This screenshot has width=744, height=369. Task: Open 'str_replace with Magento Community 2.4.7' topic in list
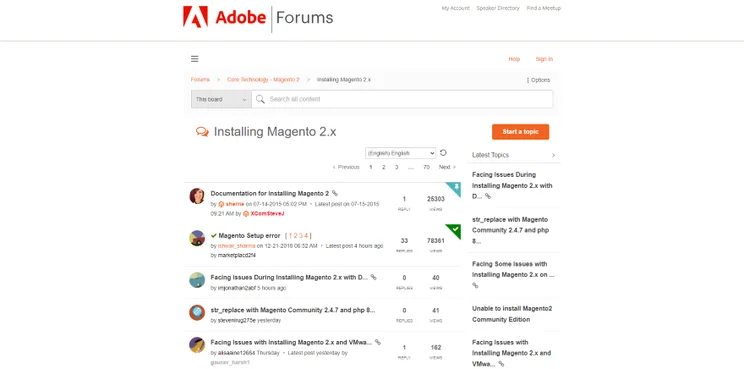coord(293,310)
